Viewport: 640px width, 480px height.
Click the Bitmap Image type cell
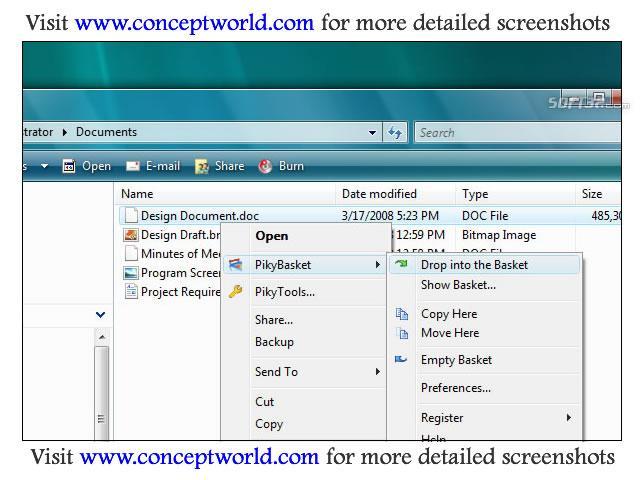point(499,235)
